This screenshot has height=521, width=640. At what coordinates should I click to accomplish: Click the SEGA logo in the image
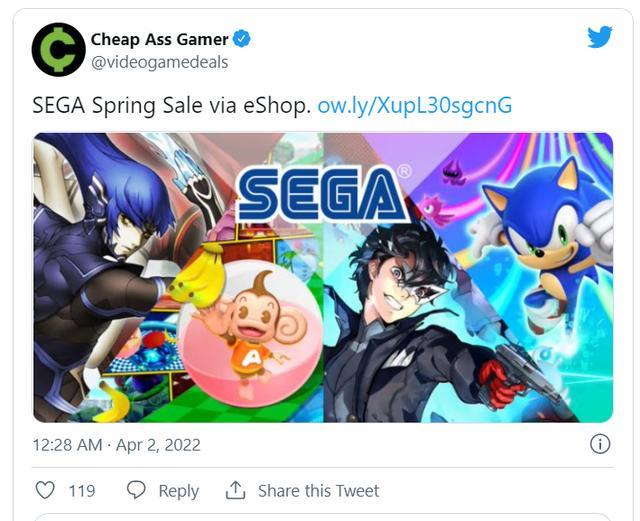point(322,193)
